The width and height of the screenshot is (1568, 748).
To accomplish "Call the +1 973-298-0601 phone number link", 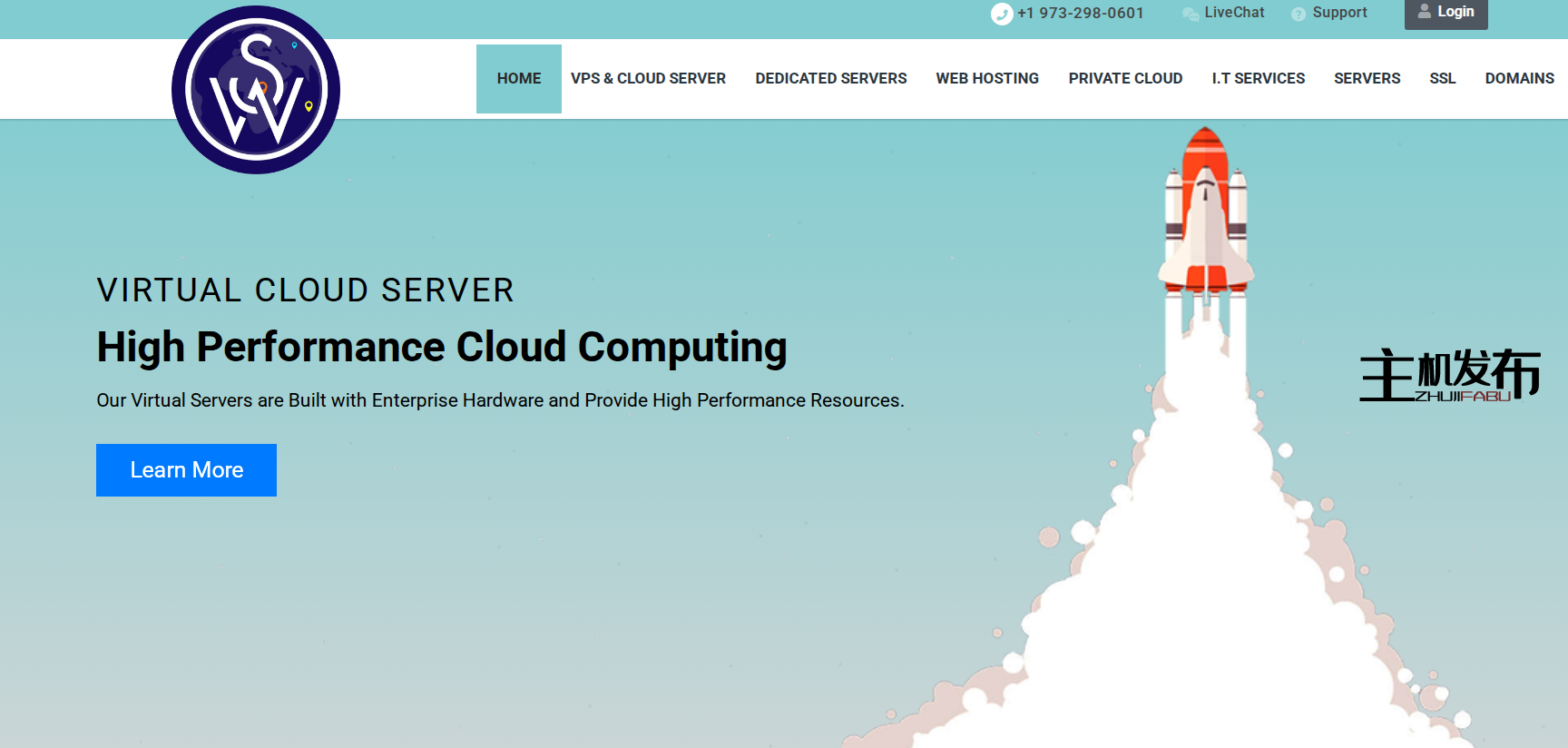I will [x=1080, y=13].
